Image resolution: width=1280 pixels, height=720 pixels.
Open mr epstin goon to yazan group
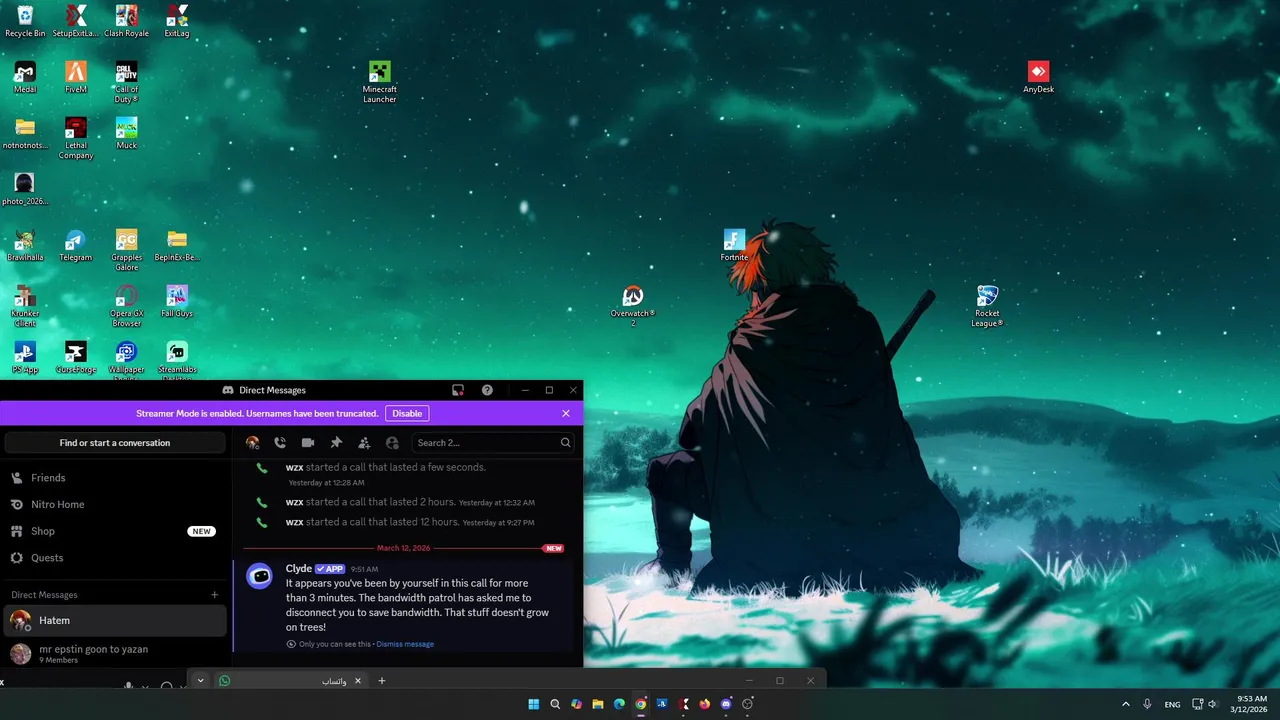pyautogui.click(x=114, y=654)
